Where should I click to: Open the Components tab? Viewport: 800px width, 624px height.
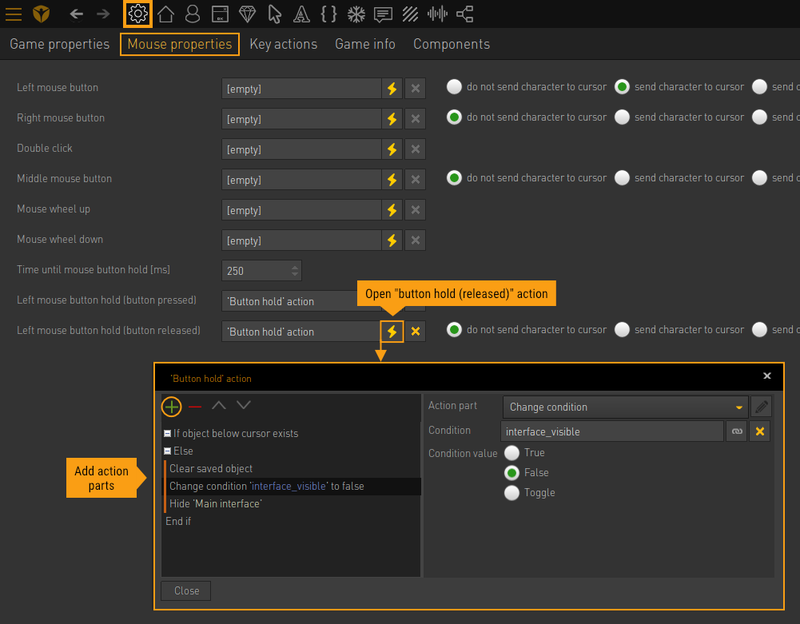[452, 45]
